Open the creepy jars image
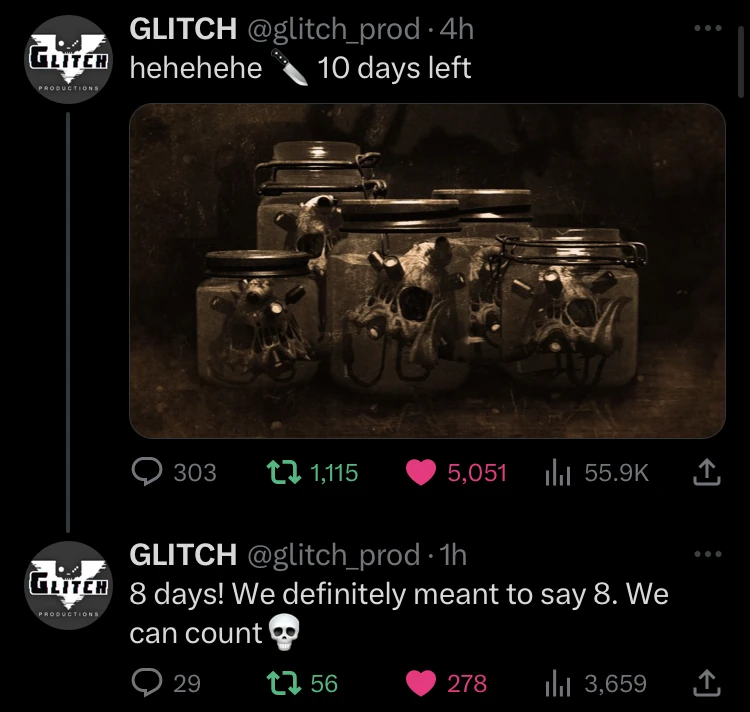Image resolution: width=750 pixels, height=712 pixels. tap(427, 271)
